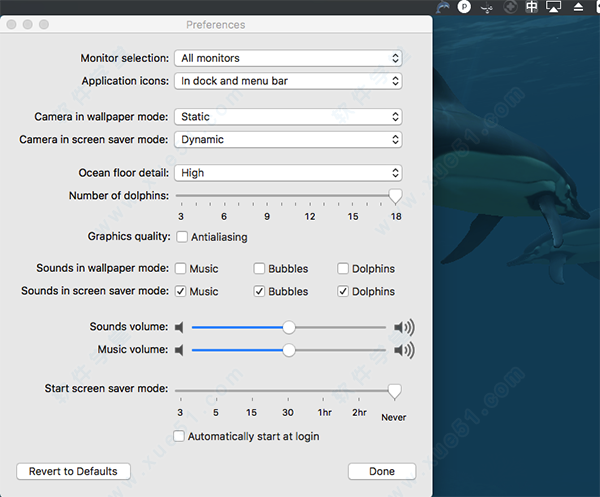Click the Never label under Start screen saver
Image resolution: width=600 pixels, height=497 pixels.
point(394,417)
